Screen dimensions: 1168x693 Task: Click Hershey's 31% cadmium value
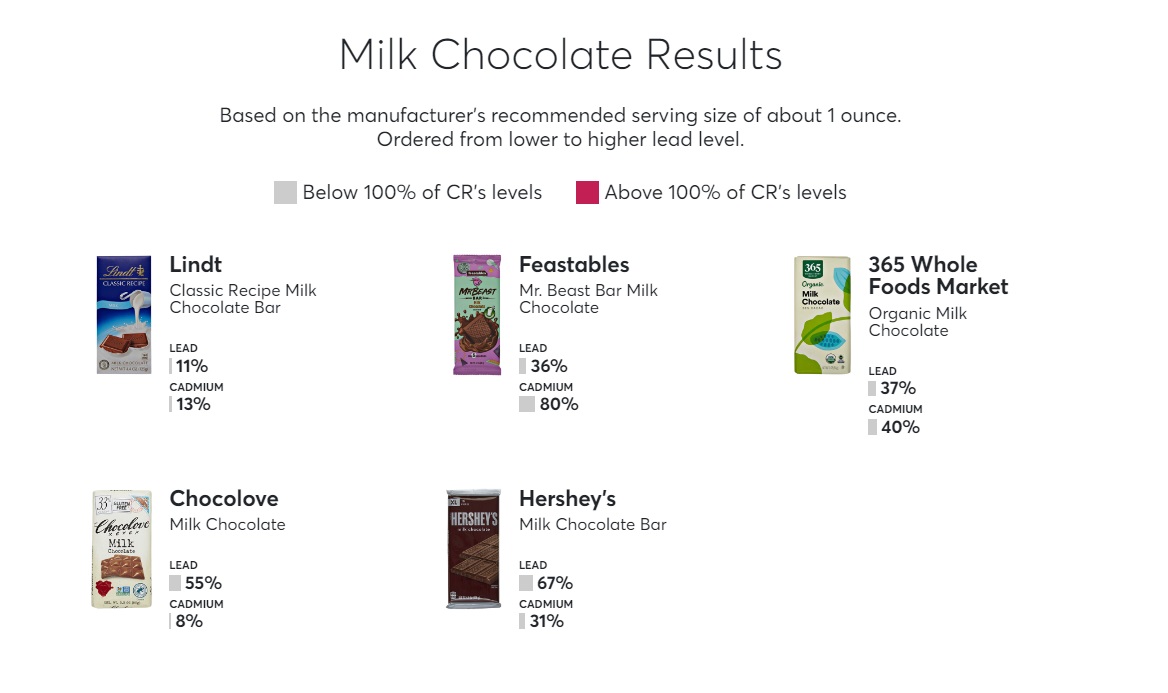point(546,621)
